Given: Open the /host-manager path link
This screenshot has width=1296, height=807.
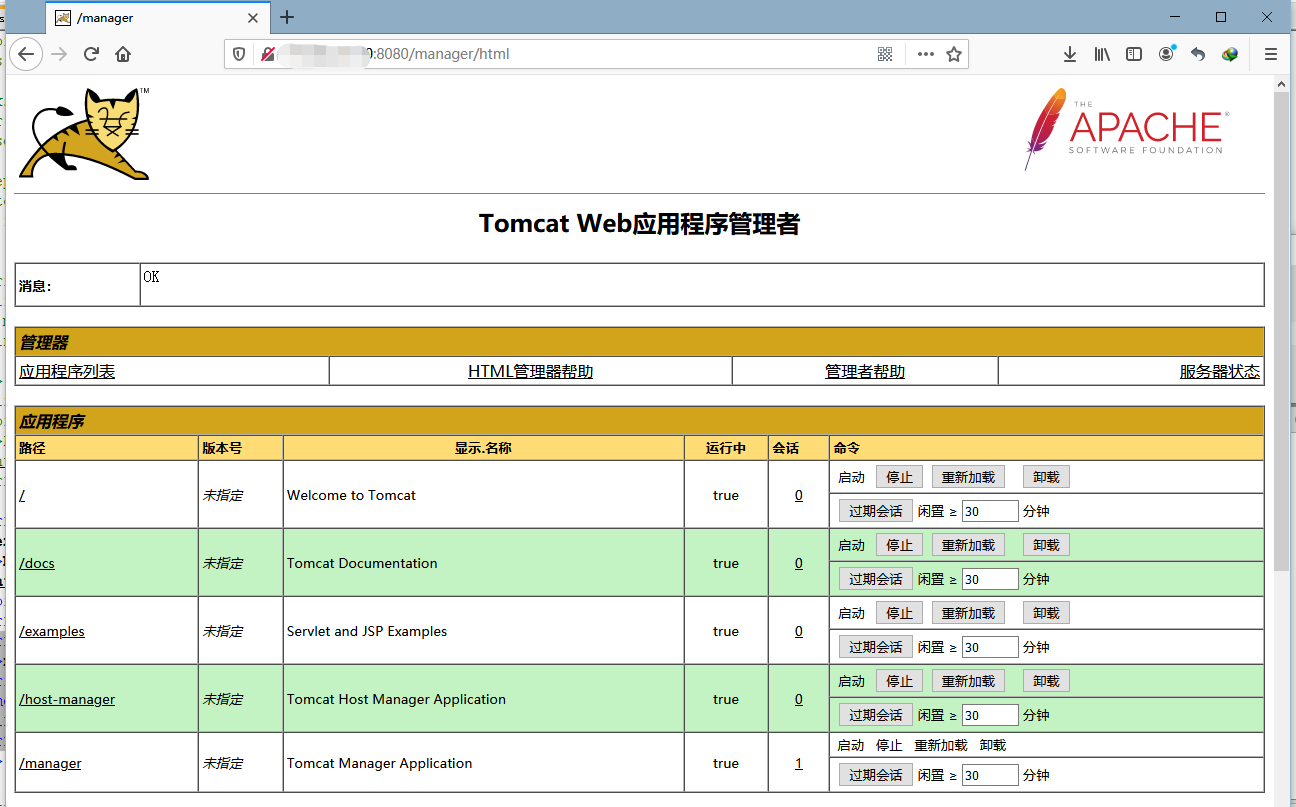Looking at the screenshot, I should tap(67, 699).
